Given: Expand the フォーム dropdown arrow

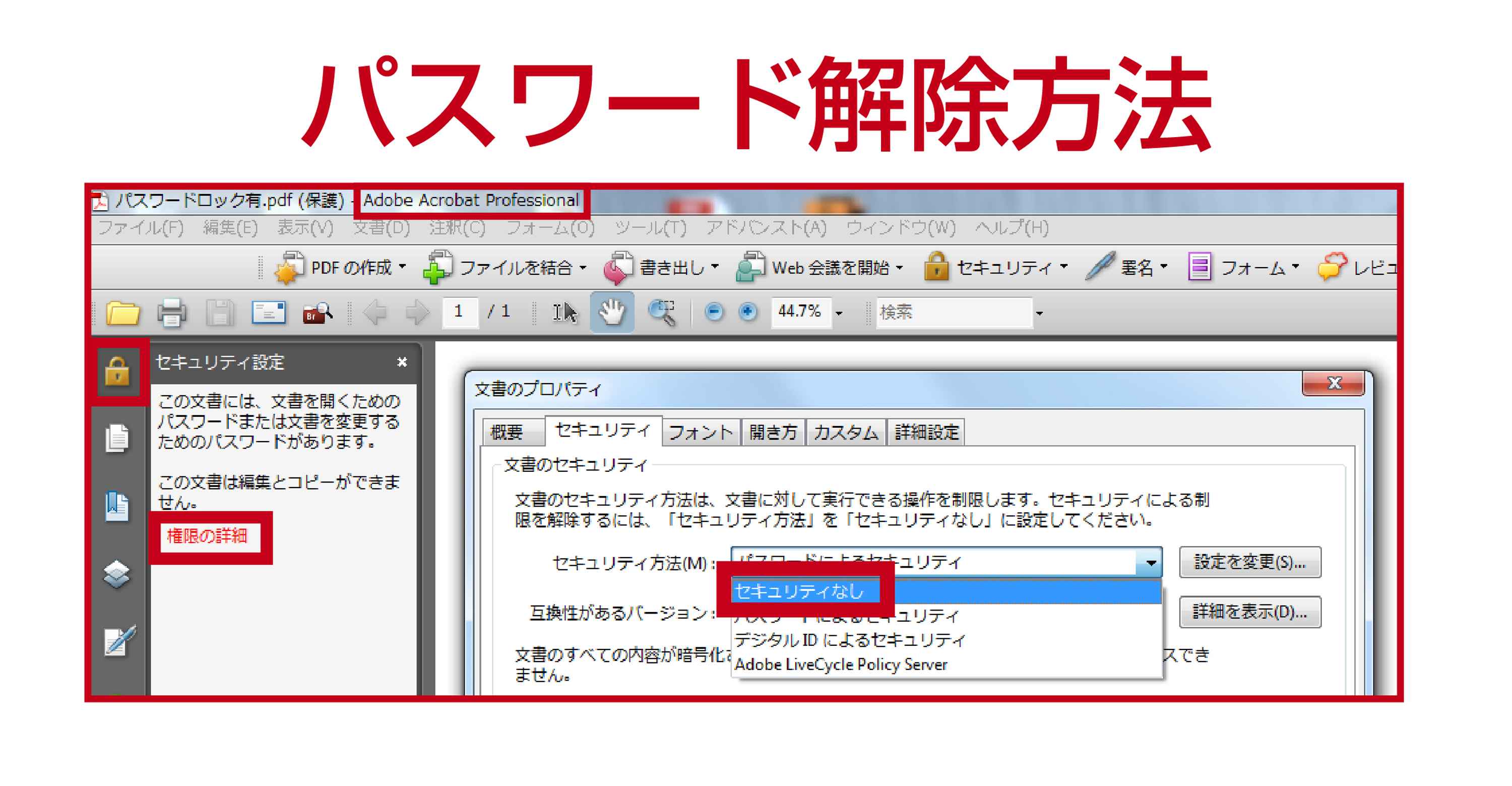Looking at the screenshot, I should (x=1295, y=267).
